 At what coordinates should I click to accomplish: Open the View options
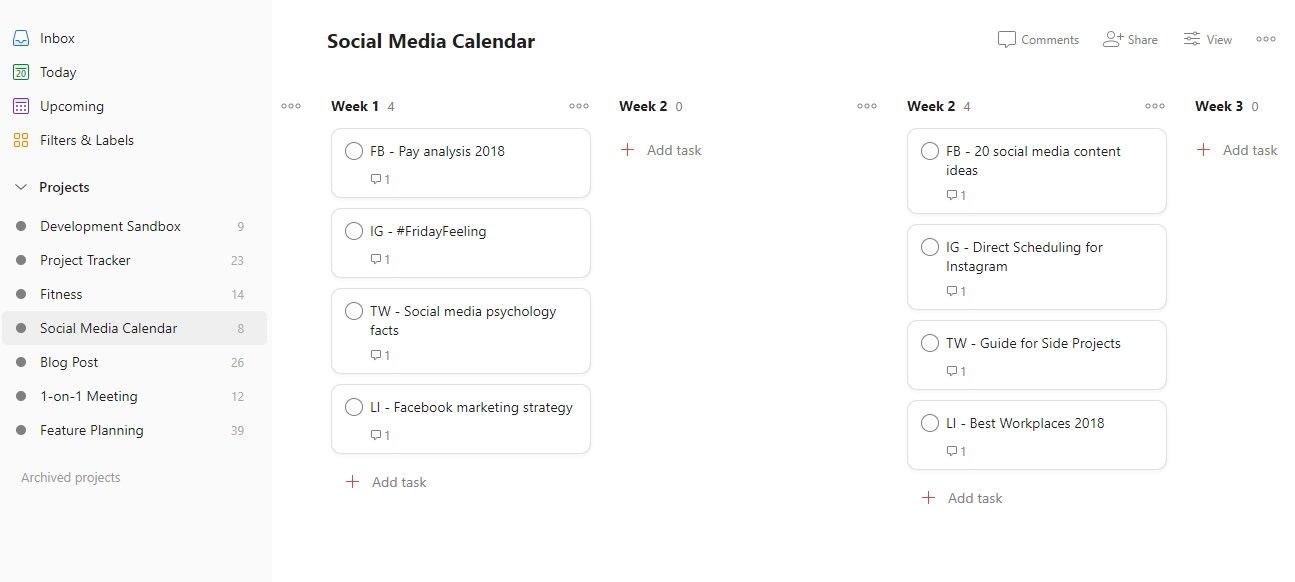(x=1207, y=39)
